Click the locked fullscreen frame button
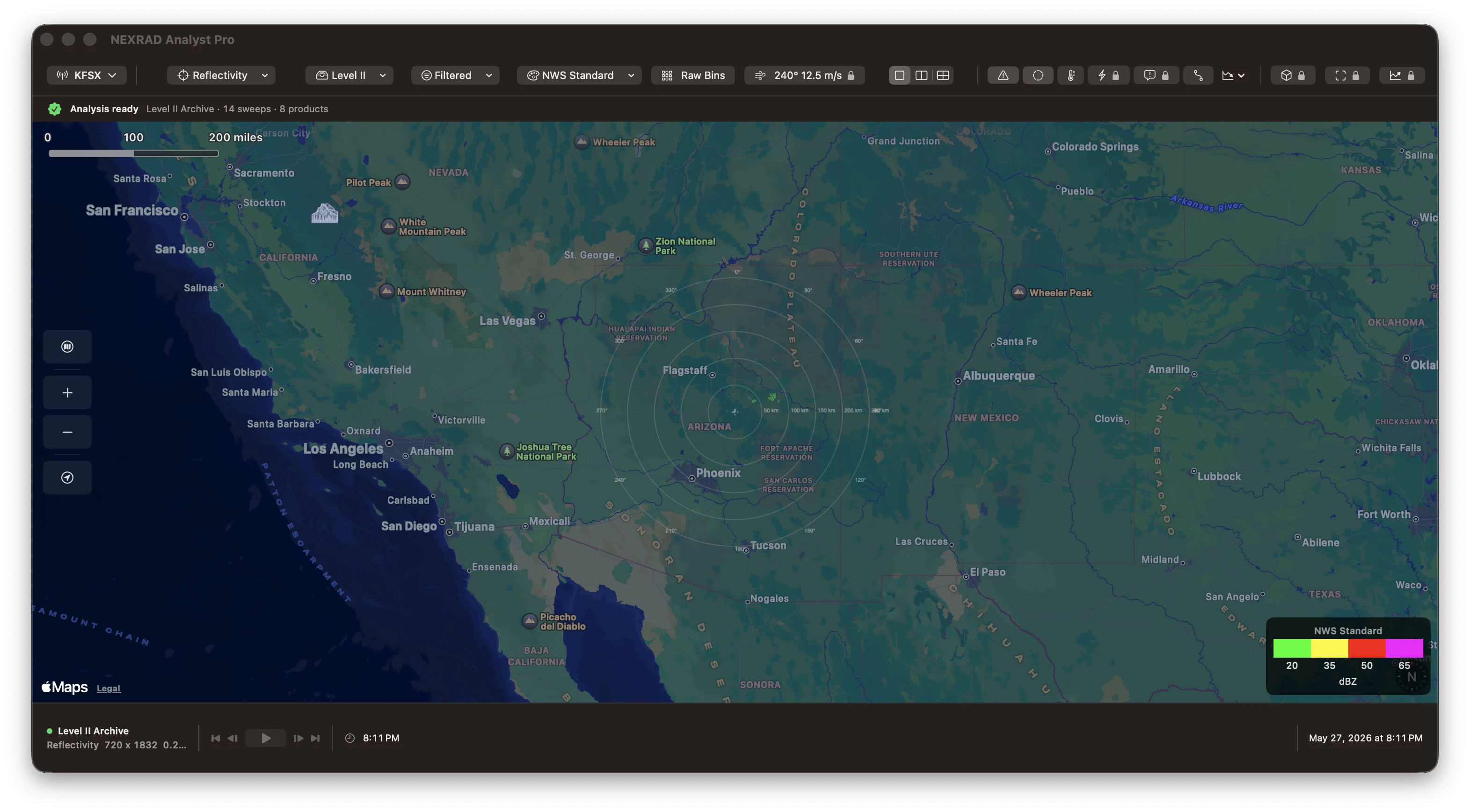This screenshot has width=1470, height=812. 1347,75
